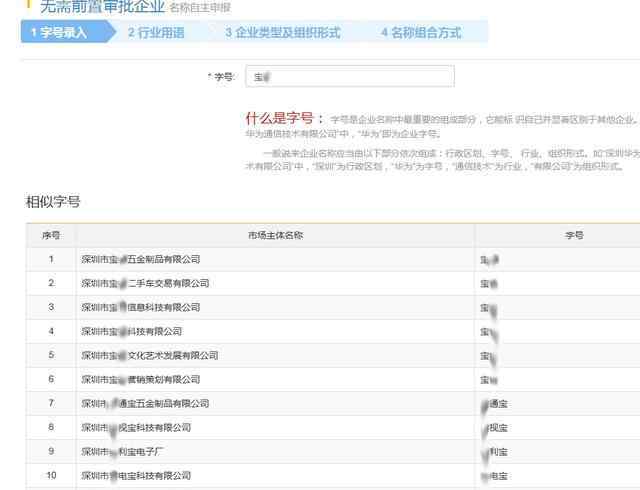Screen dimensions: 640x490
Task: Open step 3 企业类型及组织形式
Action: click(282, 32)
